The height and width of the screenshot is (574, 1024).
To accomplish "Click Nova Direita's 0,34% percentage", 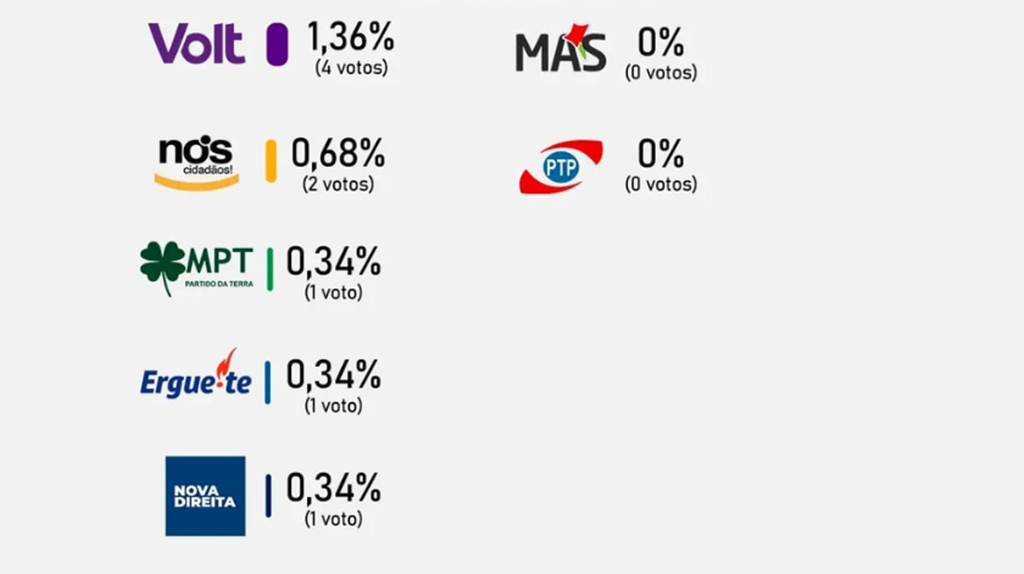I will [x=334, y=488].
